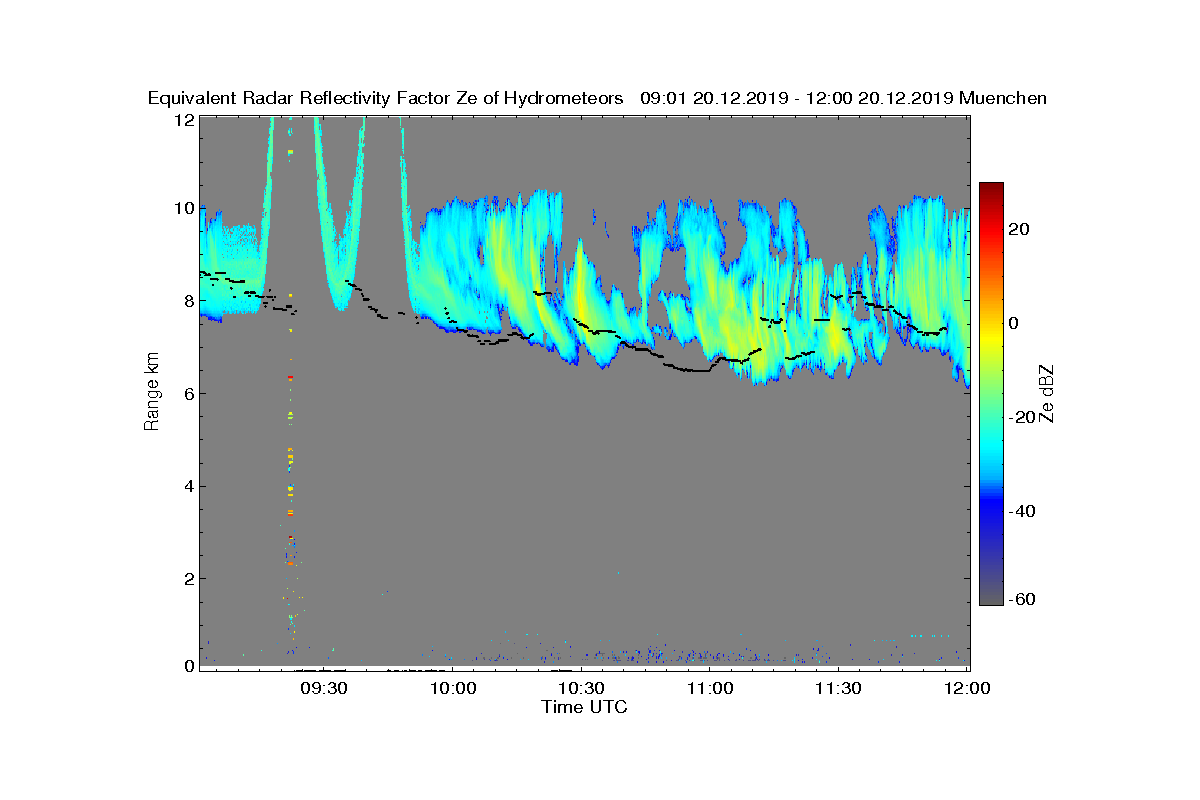Click the 'Ze dBZ' colorbar label
The height and width of the screenshot is (800, 1200).
coord(1048,392)
